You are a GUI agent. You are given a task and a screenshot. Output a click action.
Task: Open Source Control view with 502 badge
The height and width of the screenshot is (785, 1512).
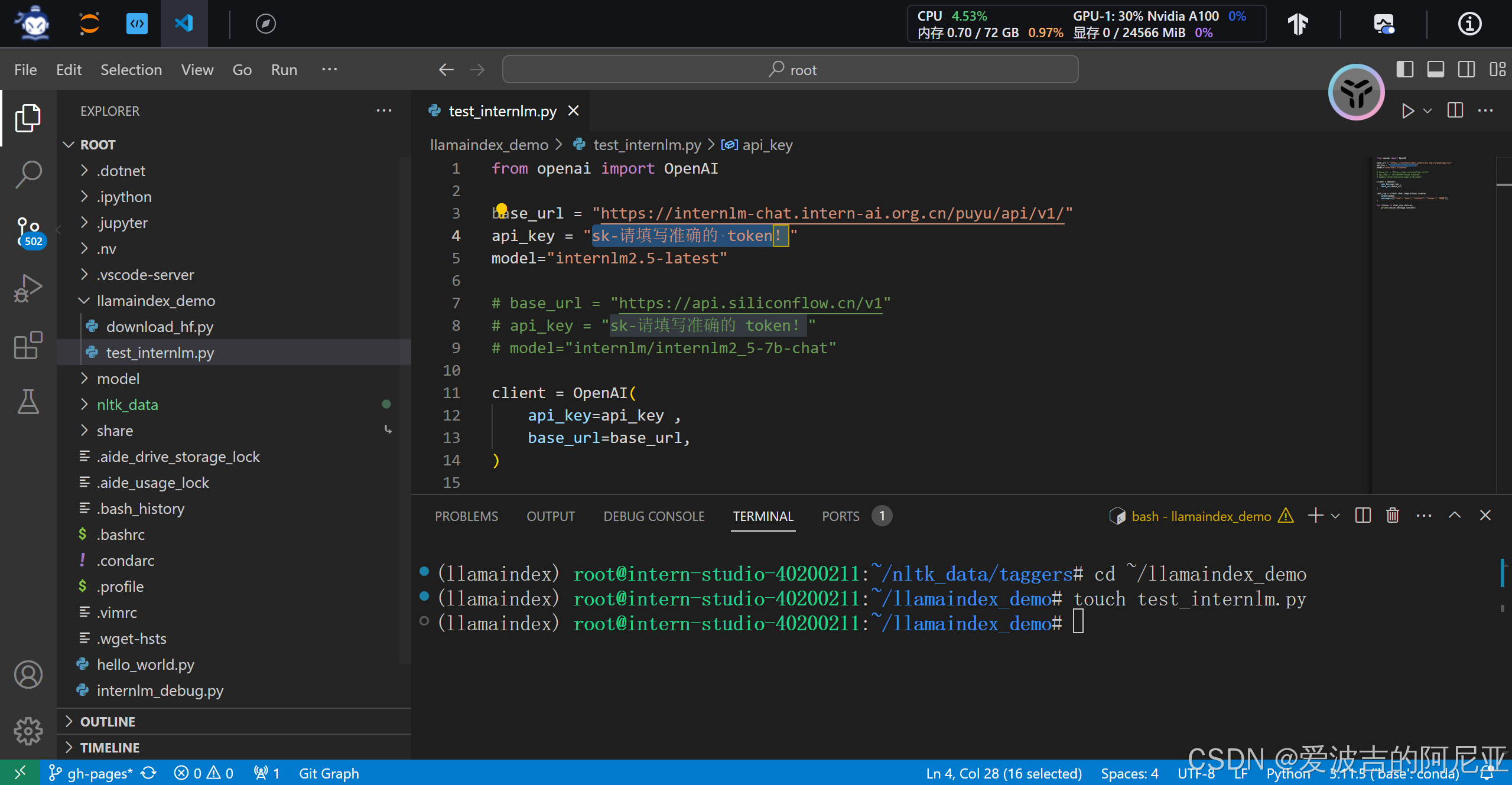28,231
